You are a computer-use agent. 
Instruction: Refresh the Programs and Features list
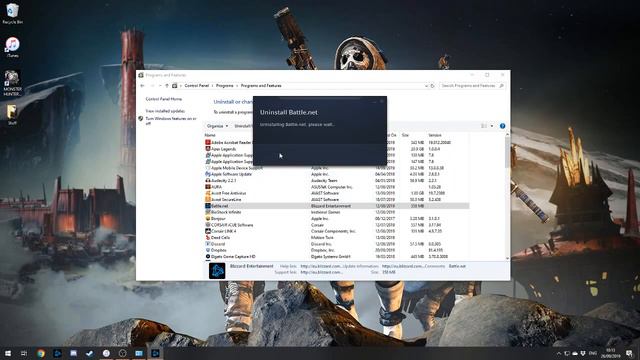[433, 86]
